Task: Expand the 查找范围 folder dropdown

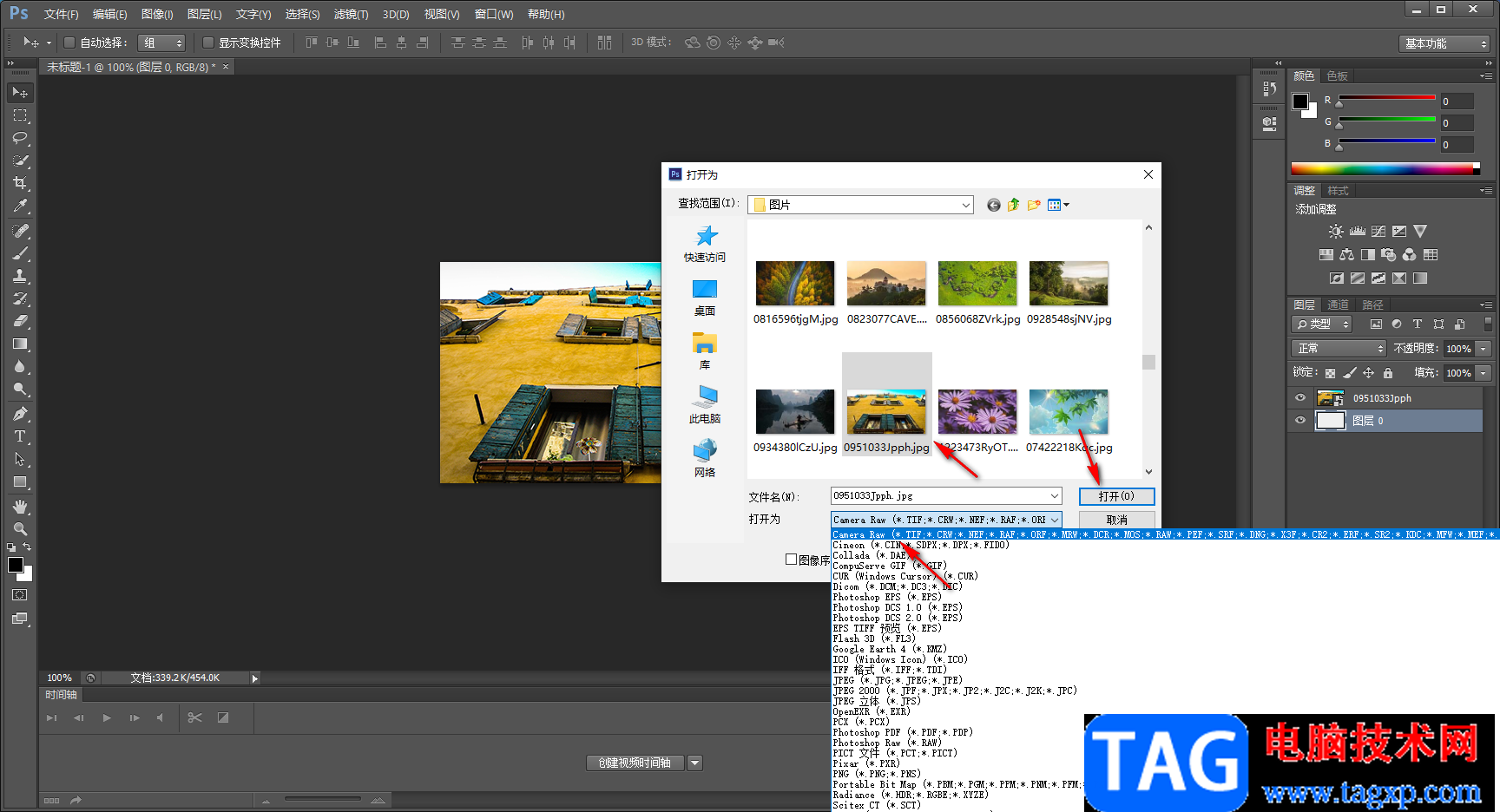Action: coord(965,205)
